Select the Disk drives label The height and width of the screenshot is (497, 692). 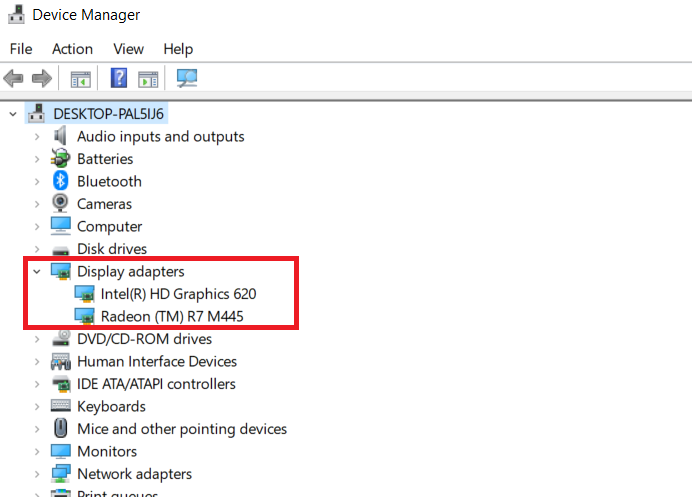[112, 249]
